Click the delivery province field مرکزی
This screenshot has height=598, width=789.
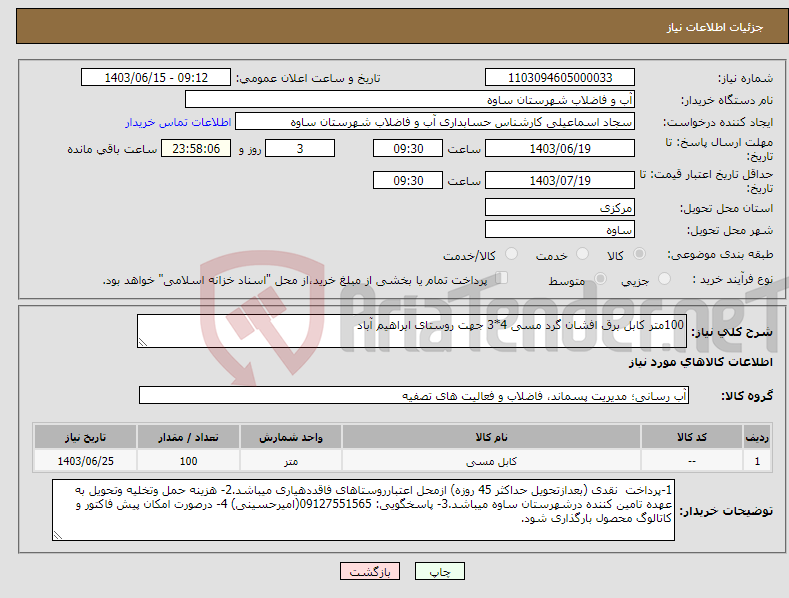tap(560, 207)
